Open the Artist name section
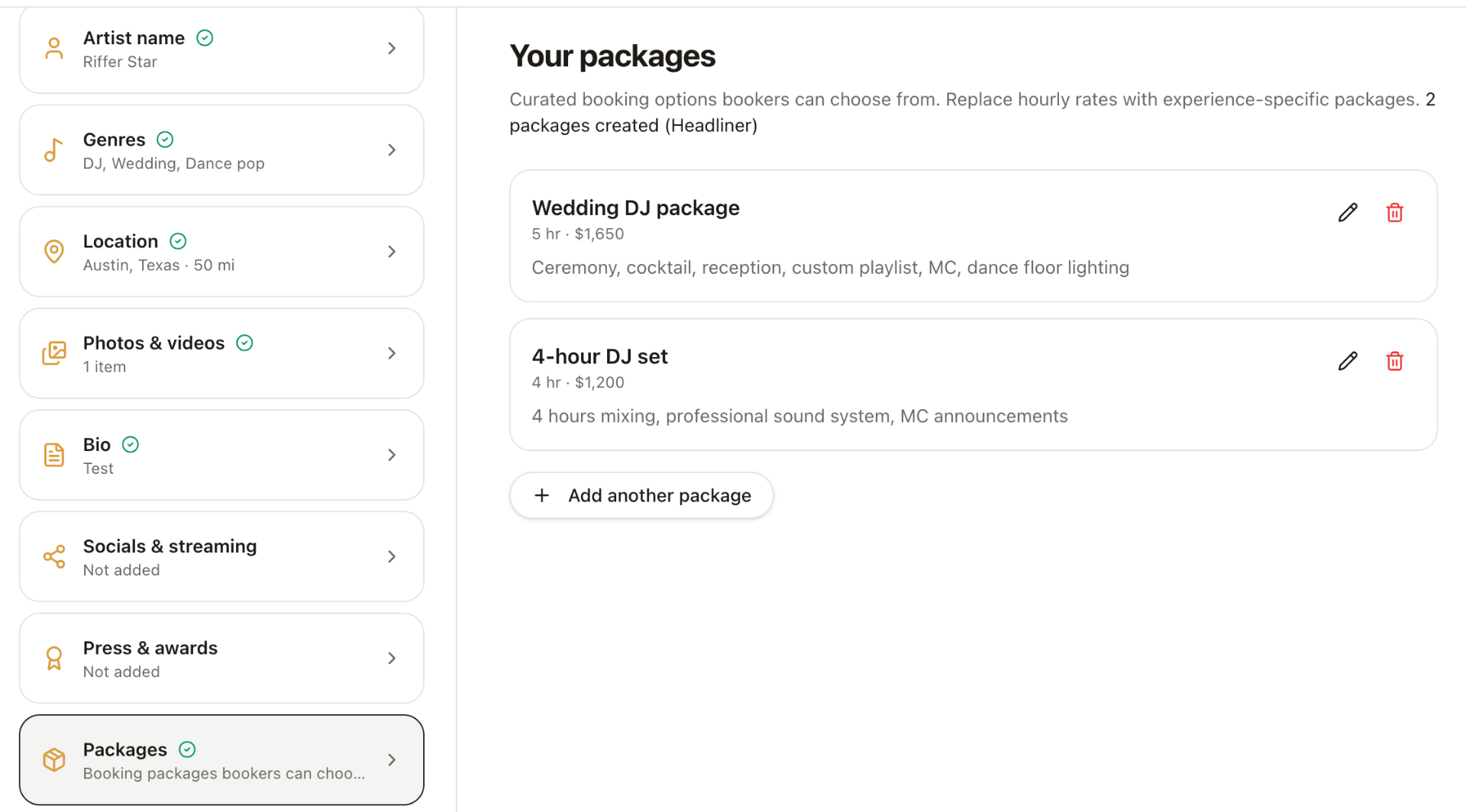 (x=221, y=49)
